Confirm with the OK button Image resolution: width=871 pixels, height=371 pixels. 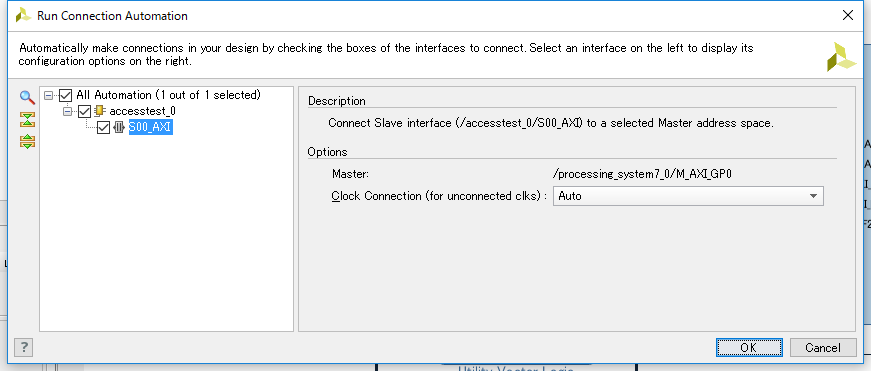[749, 348]
